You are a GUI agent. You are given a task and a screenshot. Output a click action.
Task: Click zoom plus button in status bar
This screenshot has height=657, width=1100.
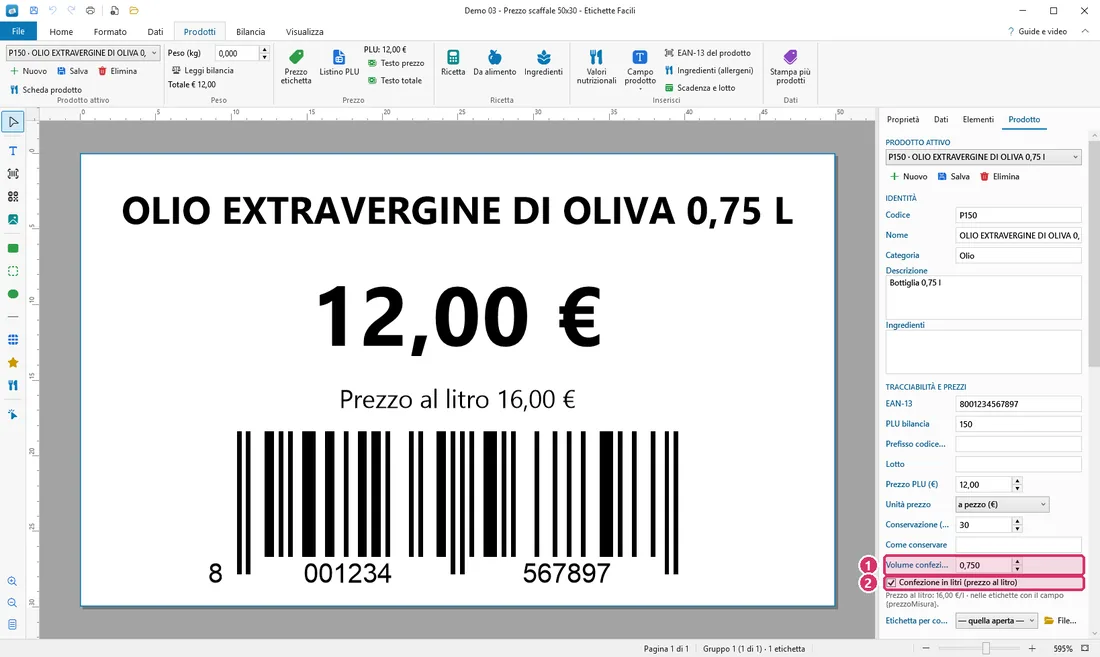(1032, 649)
